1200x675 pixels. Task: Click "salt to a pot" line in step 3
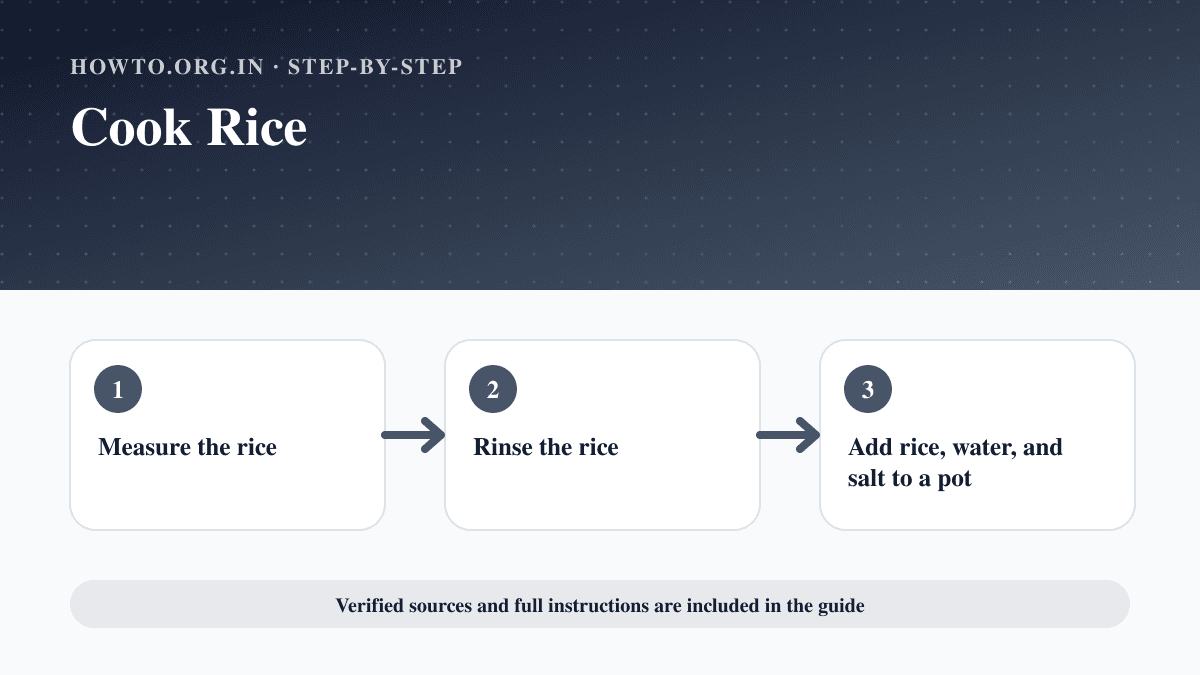[910, 479]
